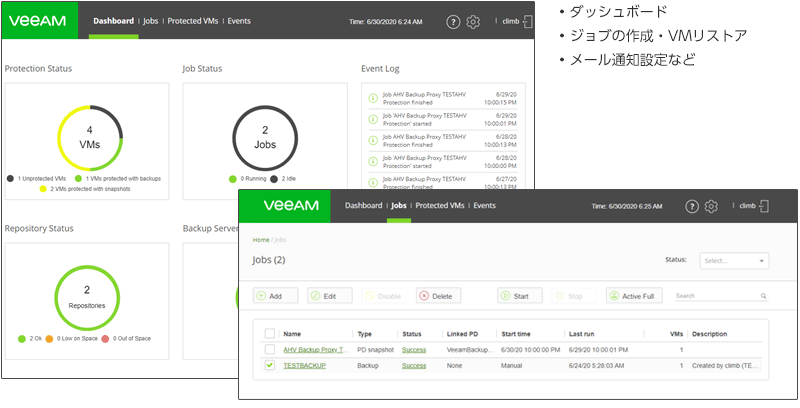Click dark swatch for 2 Idle legend

tap(274, 179)
